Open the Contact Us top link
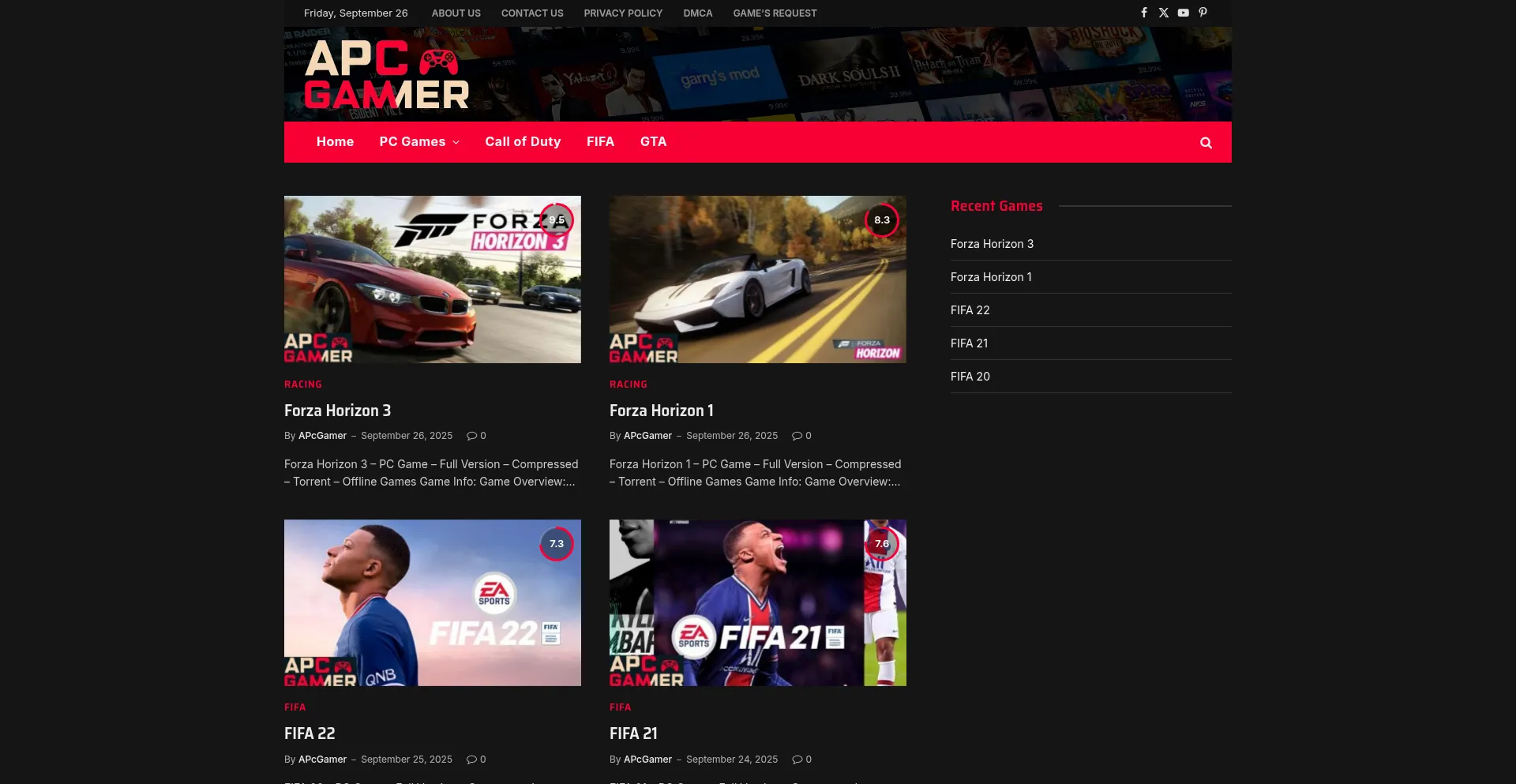 532,13
